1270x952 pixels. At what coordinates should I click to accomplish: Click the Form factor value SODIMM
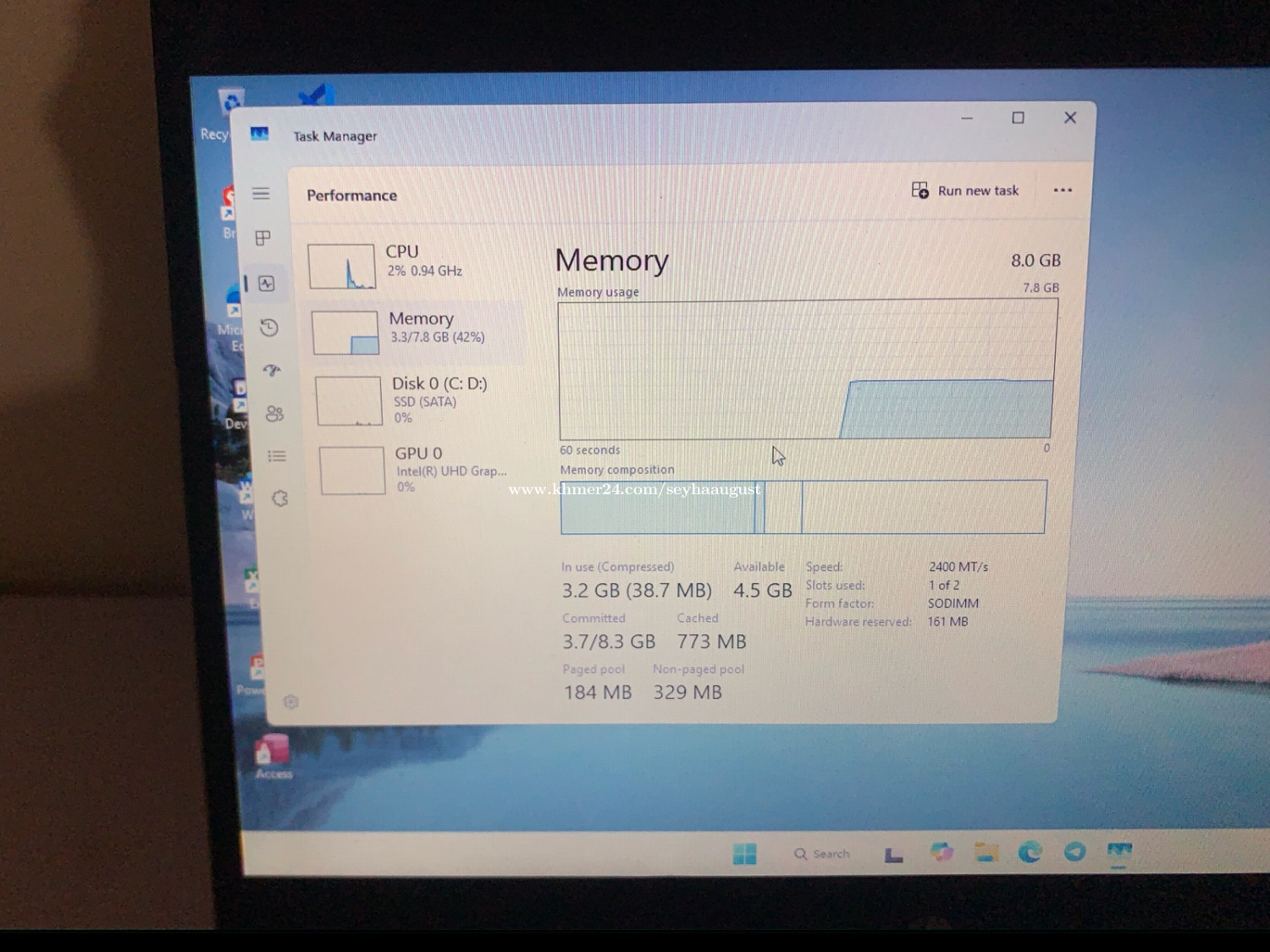click(x=953, y=603)
